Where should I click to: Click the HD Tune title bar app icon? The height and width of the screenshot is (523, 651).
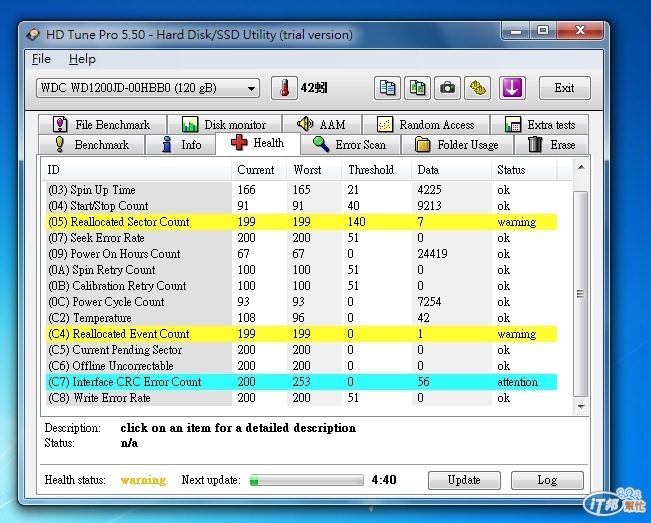(33, 34)
